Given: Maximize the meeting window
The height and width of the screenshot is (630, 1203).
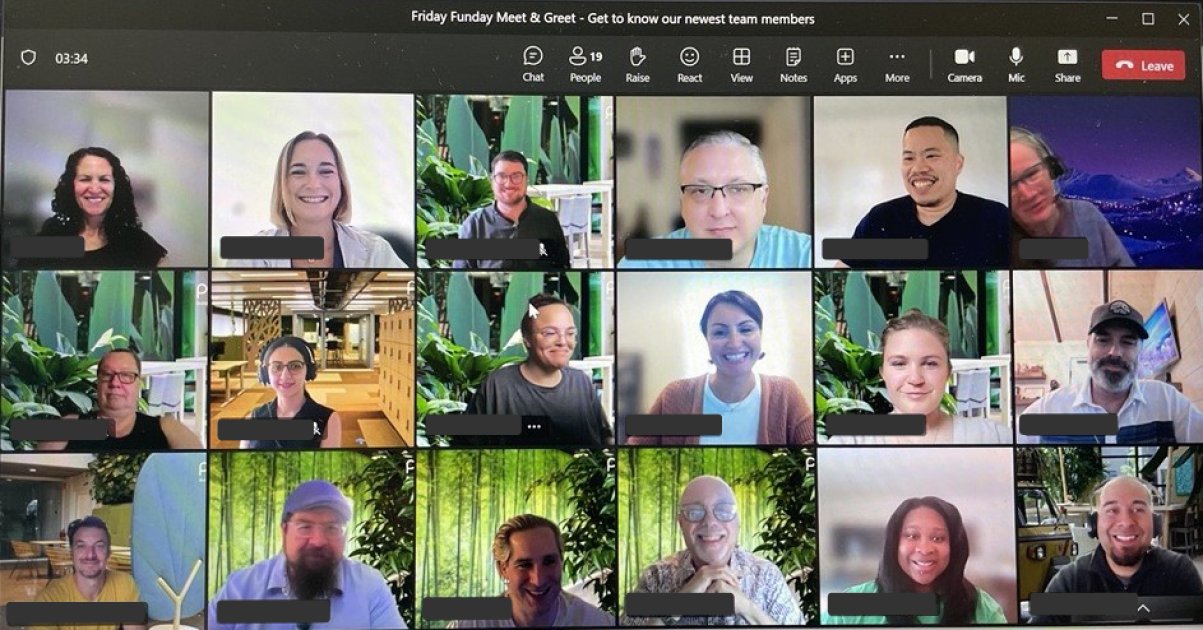Looking at the screenshot, I should tap(1148, 18).
